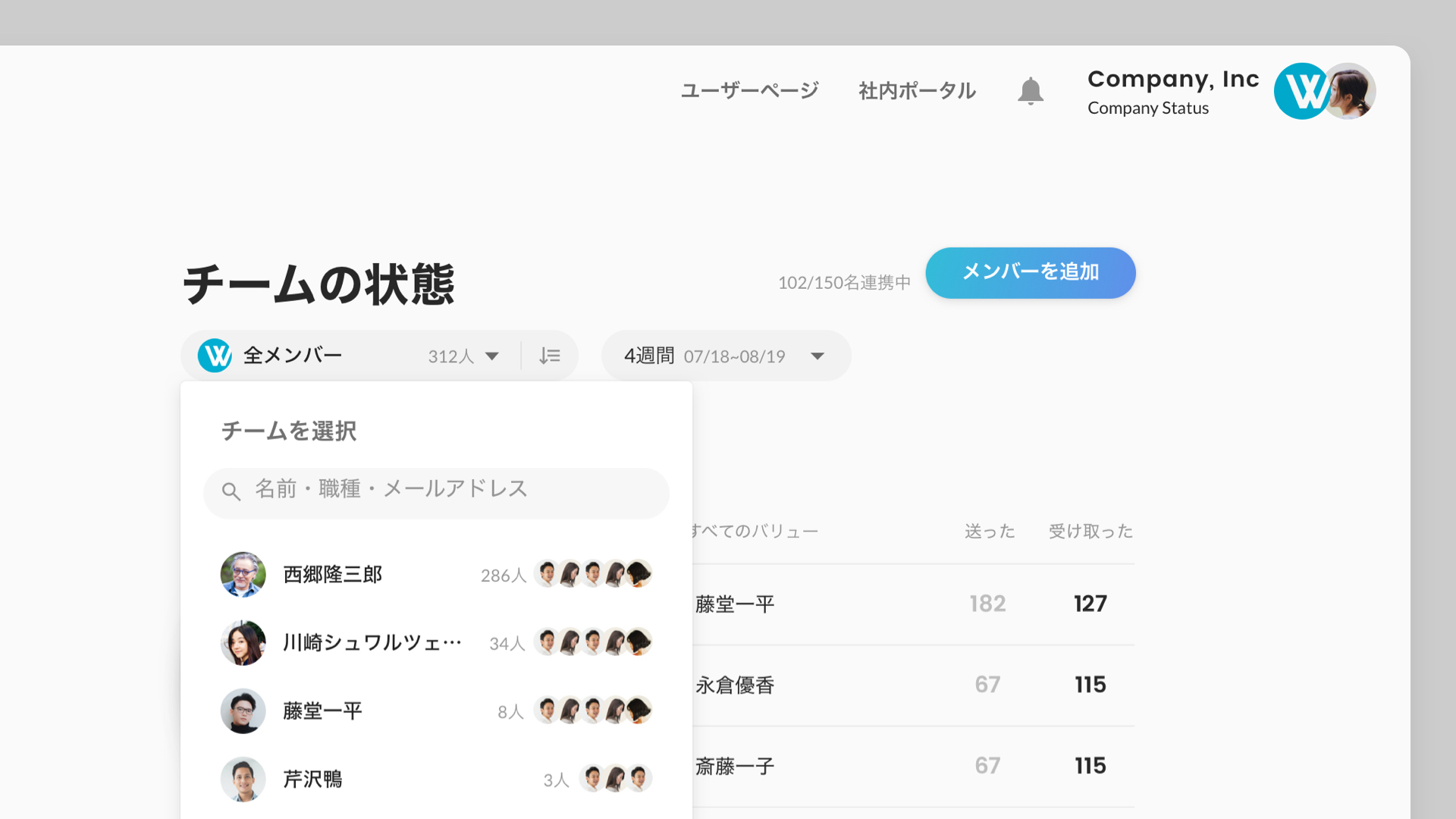Open the 社内ポータル menu item
The image size is (1456, 819).
click(x=917, y=90)
